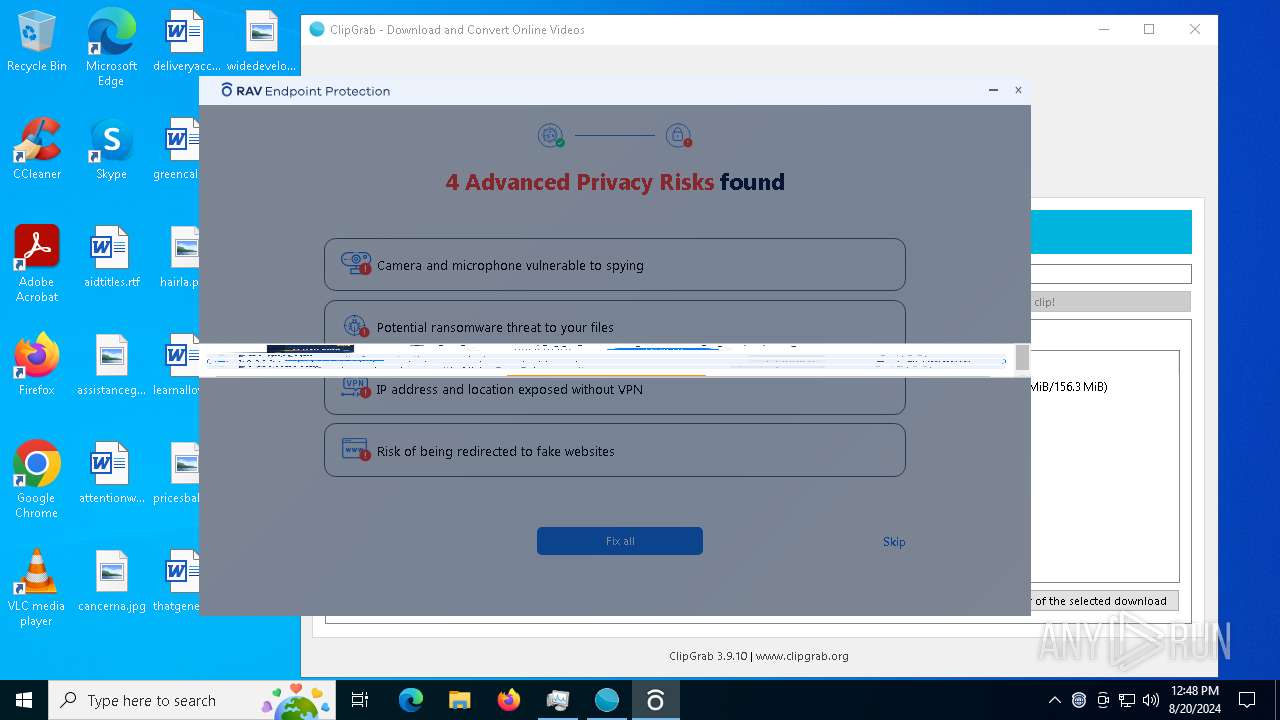This screenshot has width=1280, height=720.
Task: Select the cancerna.jpg file
Action: pos(111,581)
